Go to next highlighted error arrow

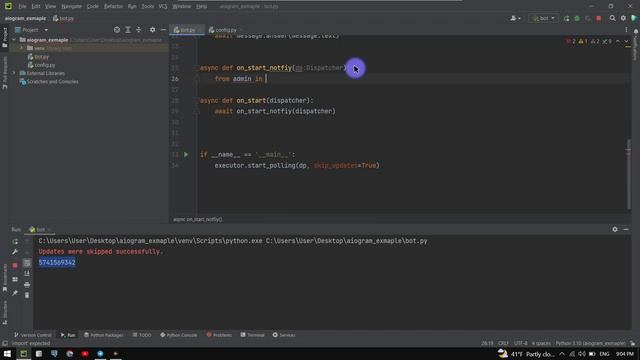coord(626,41)
